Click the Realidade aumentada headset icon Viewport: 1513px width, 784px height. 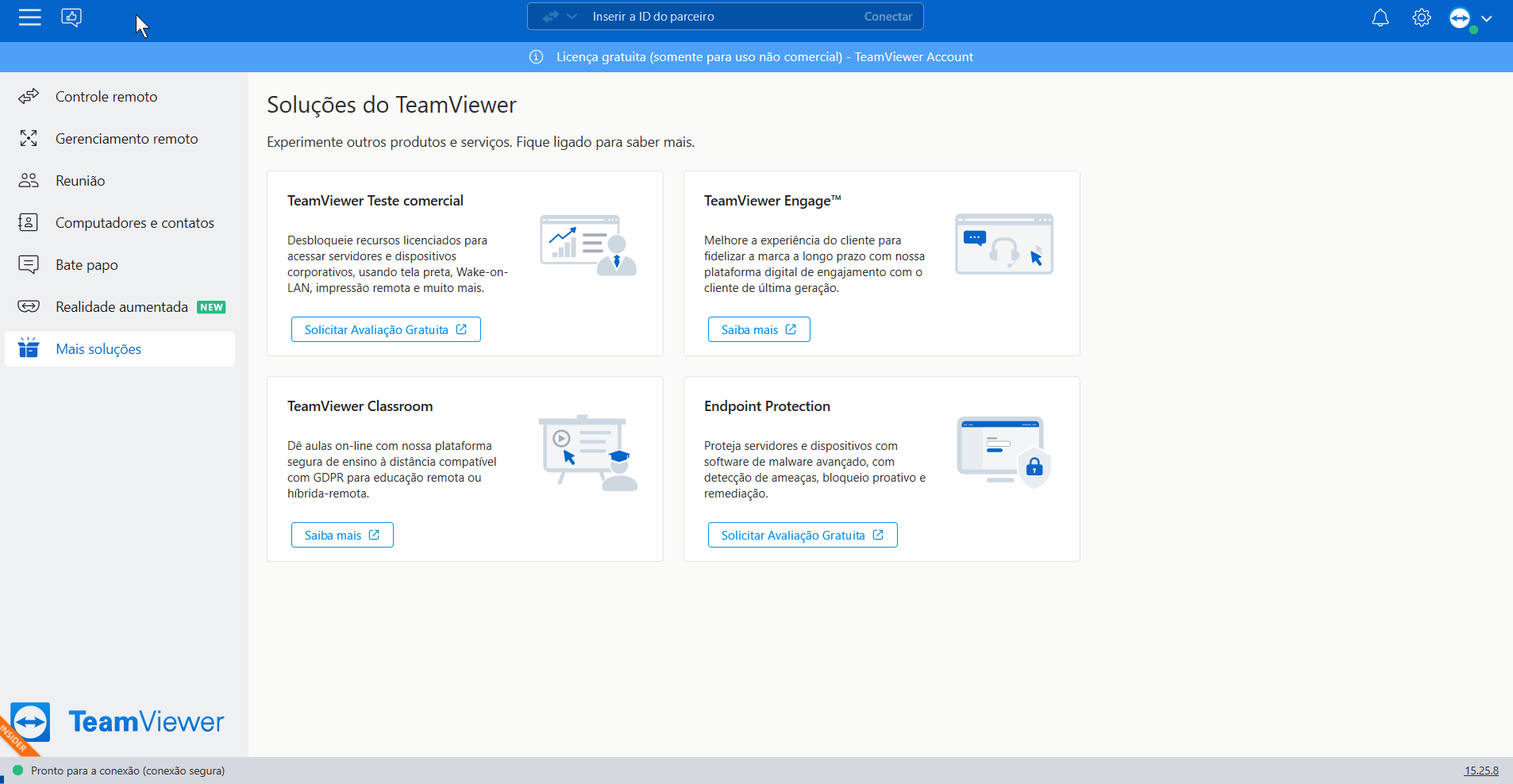29,307
